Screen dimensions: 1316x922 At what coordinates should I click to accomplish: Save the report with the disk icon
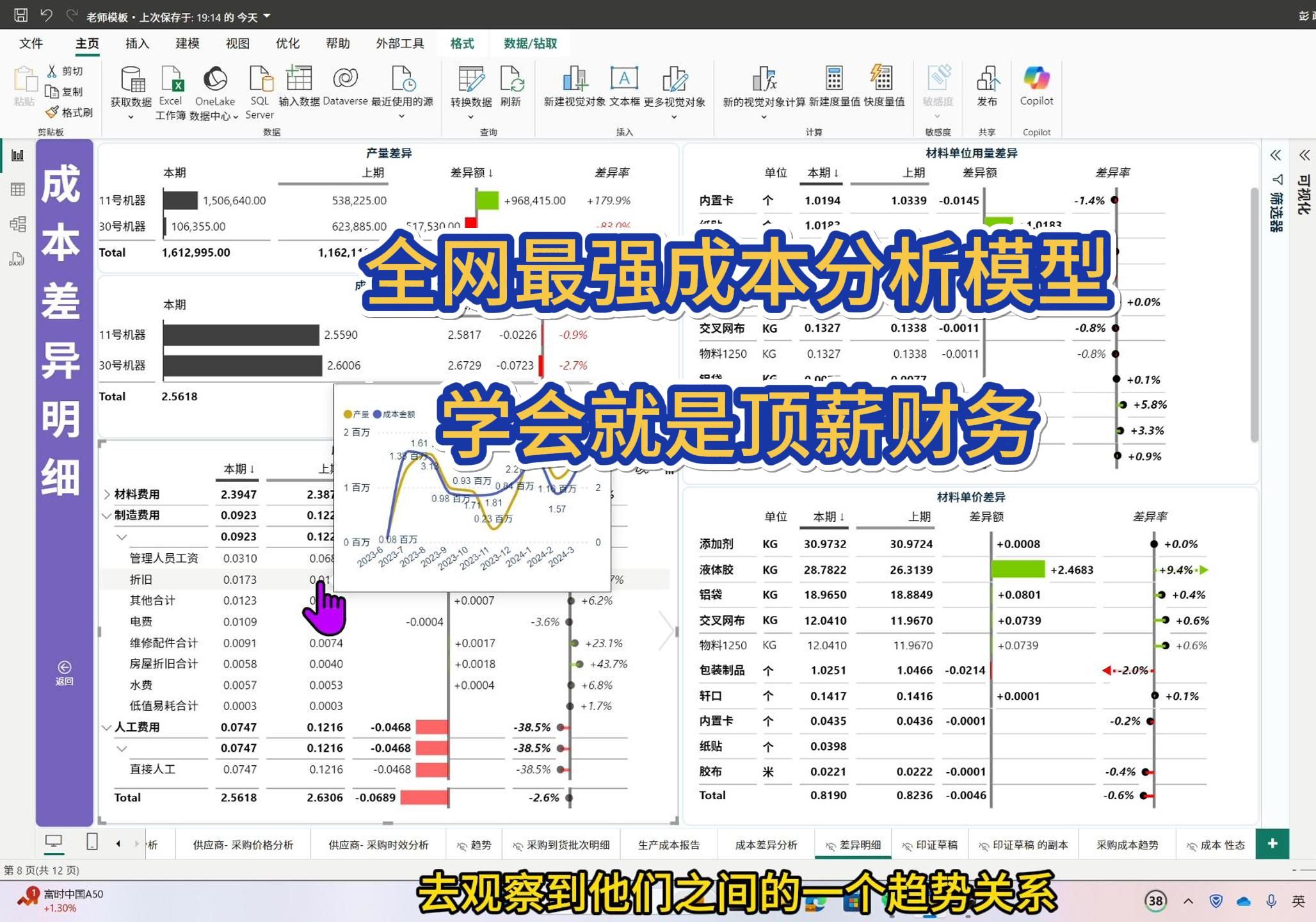[x=21, y=14]
